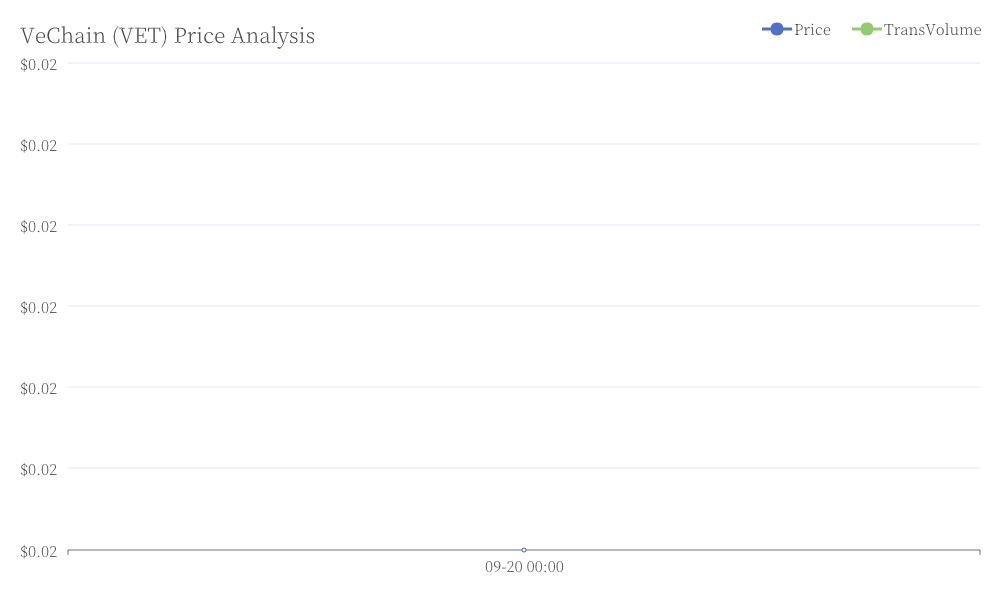Click the bottommost $0.02 y-axis label
Screen dimensions: 1000x600
38,552
